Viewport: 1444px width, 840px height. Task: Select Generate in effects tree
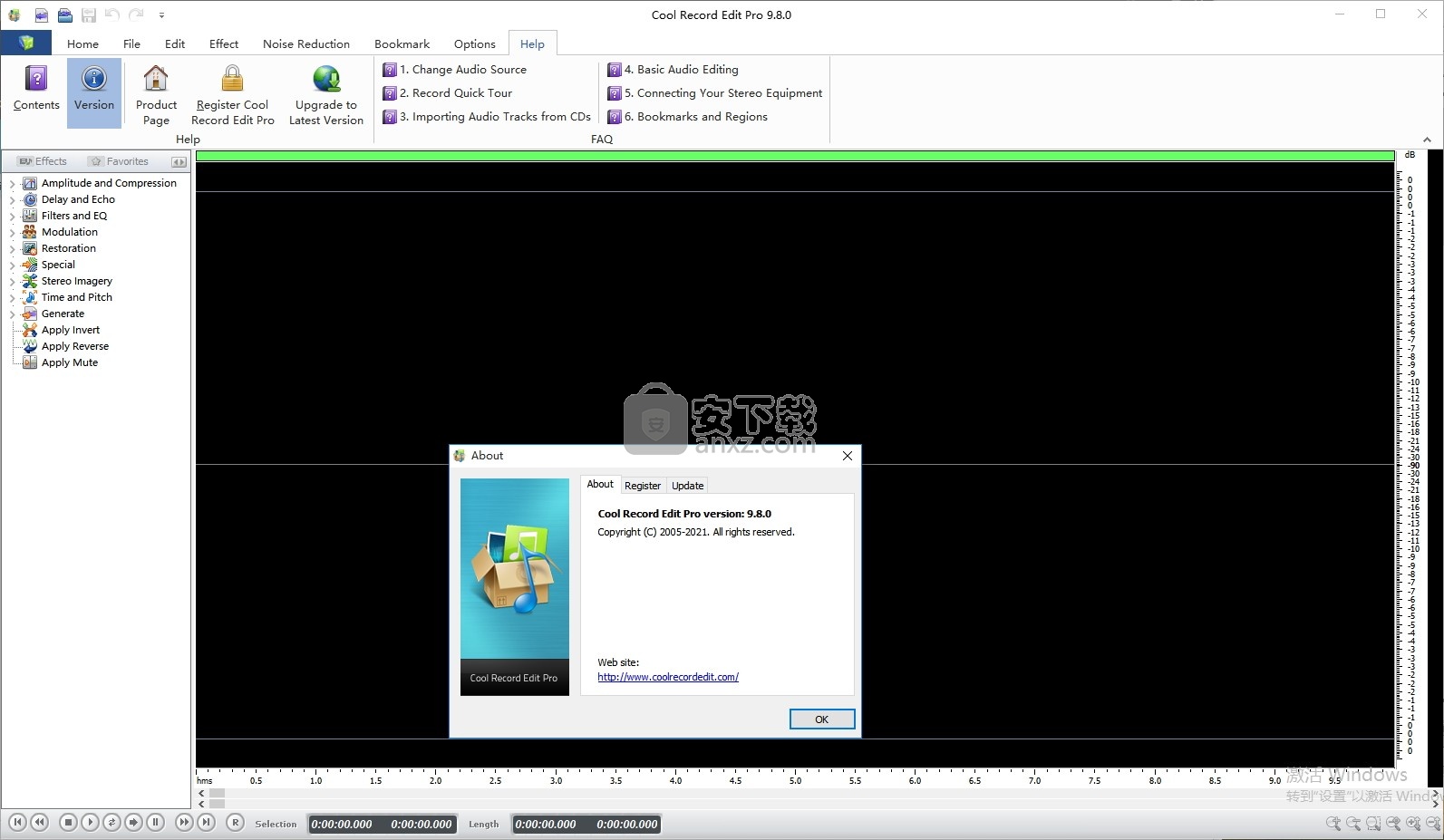tap(63, 314)
